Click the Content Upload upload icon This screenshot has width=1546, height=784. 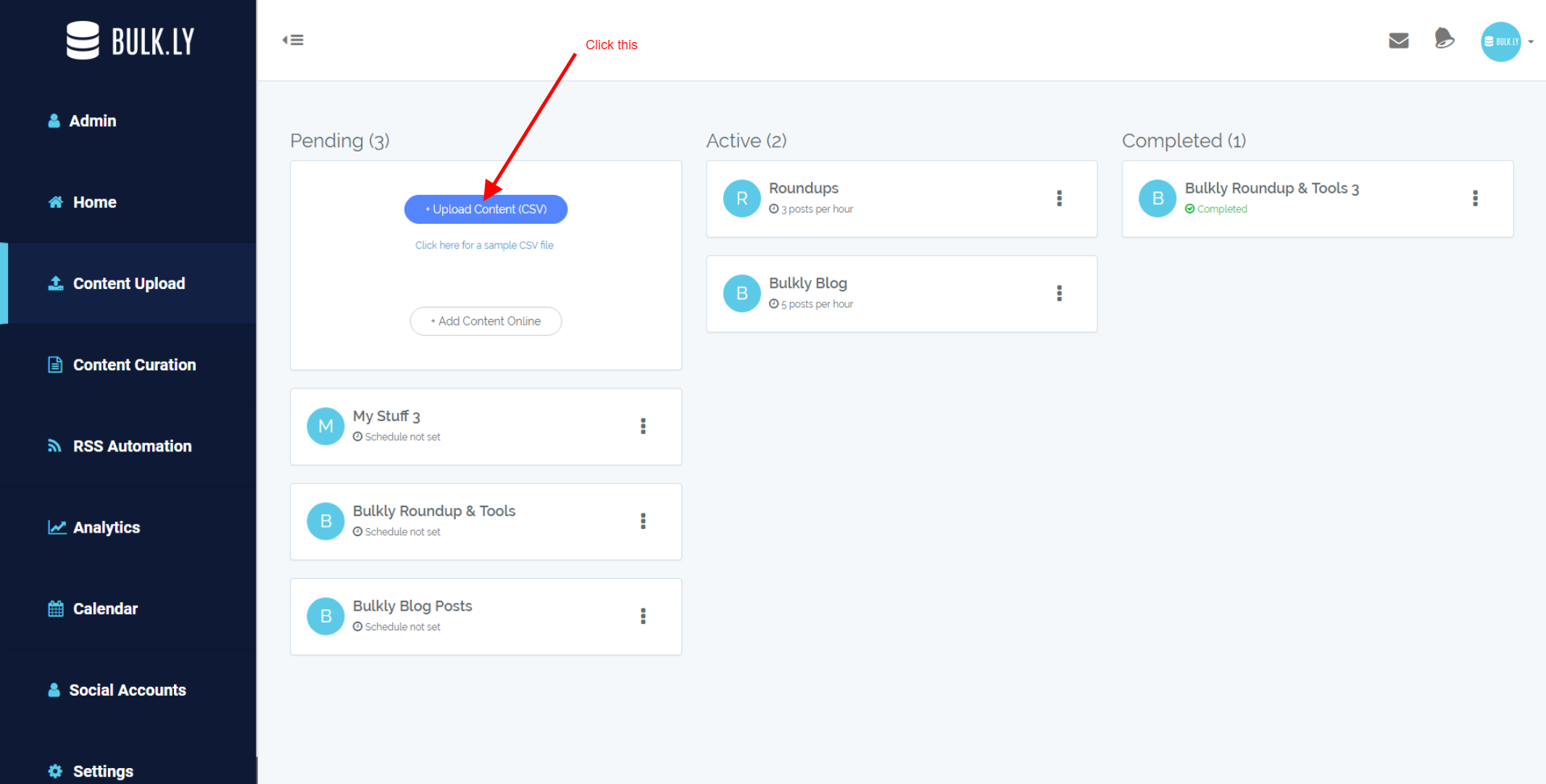(56, 283)
